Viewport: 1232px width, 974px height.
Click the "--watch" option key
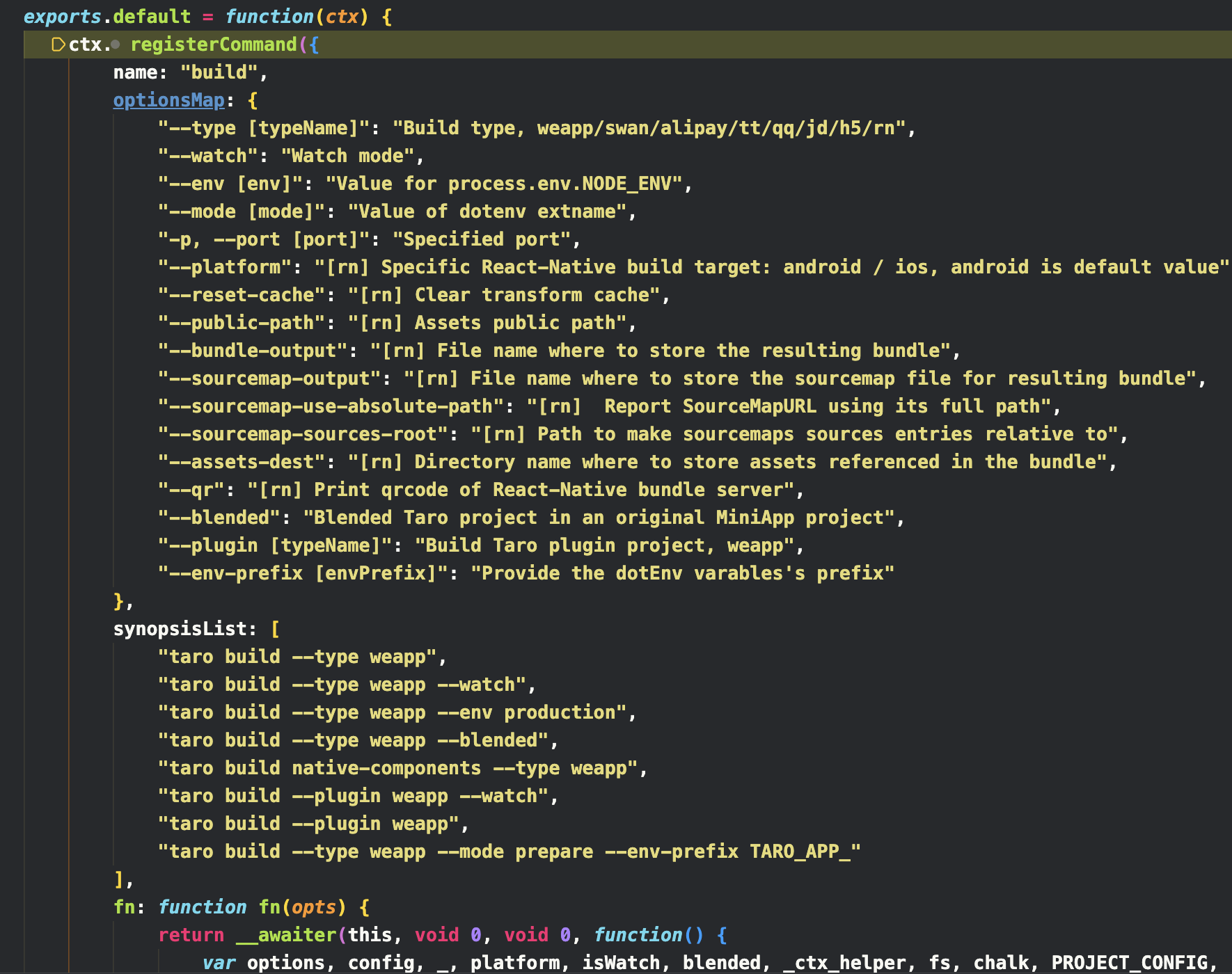[207, 156]
